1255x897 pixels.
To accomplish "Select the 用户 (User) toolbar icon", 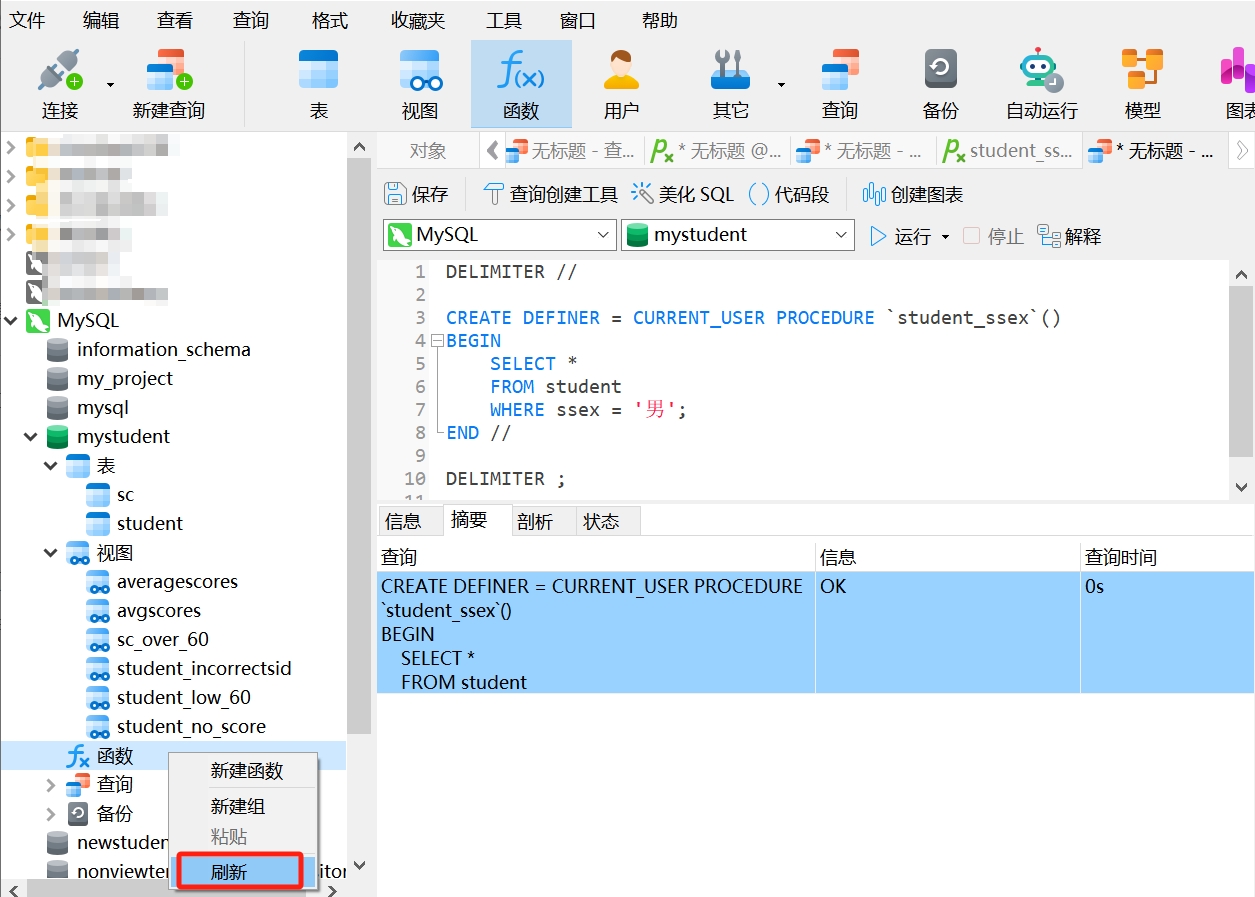I will [621, 84].
